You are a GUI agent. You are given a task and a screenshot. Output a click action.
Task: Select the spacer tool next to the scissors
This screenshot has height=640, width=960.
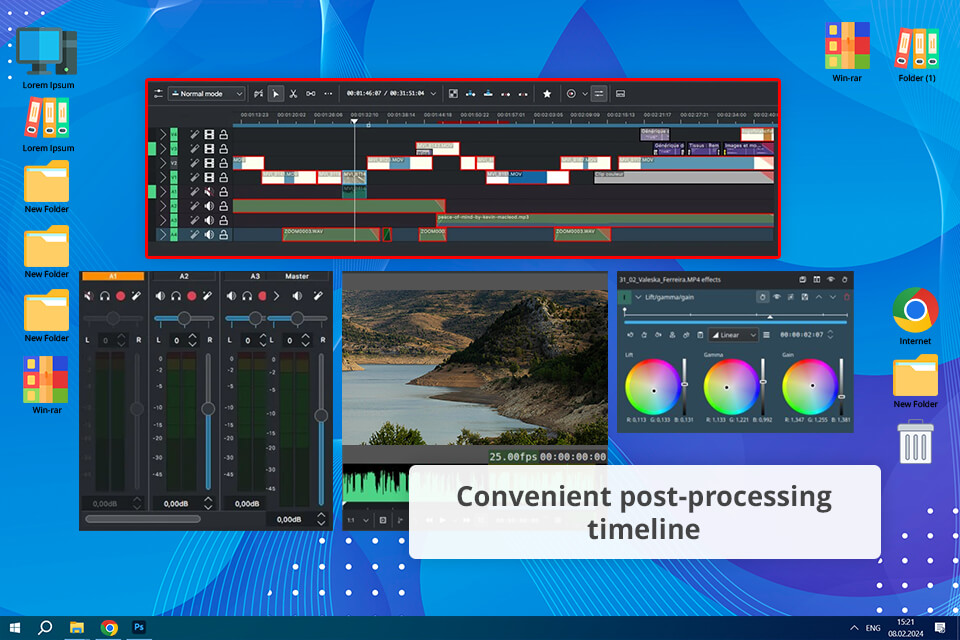coord(311,94)
